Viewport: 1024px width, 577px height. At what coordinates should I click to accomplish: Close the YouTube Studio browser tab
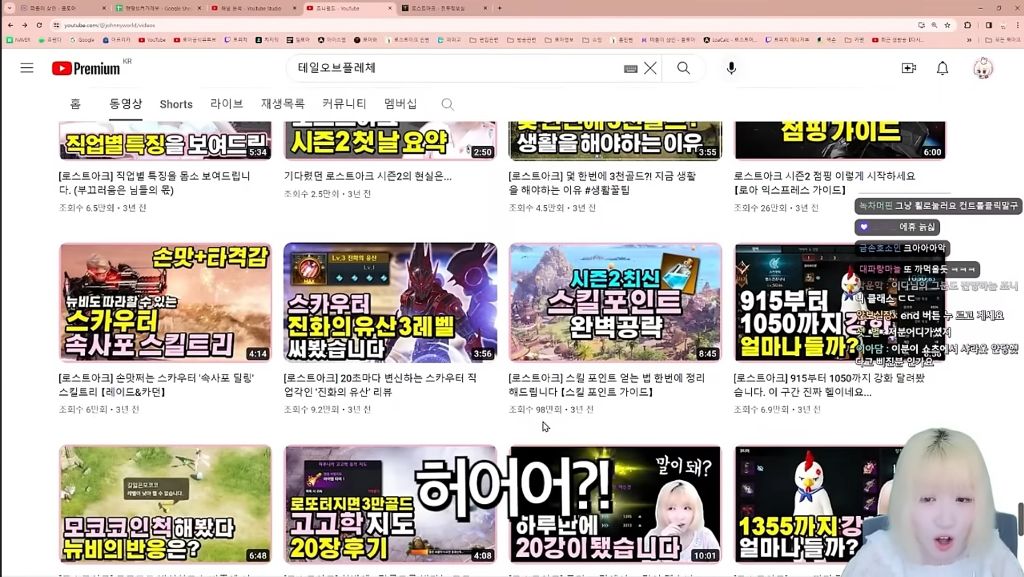pyautogui.click(x=294, y=8)
